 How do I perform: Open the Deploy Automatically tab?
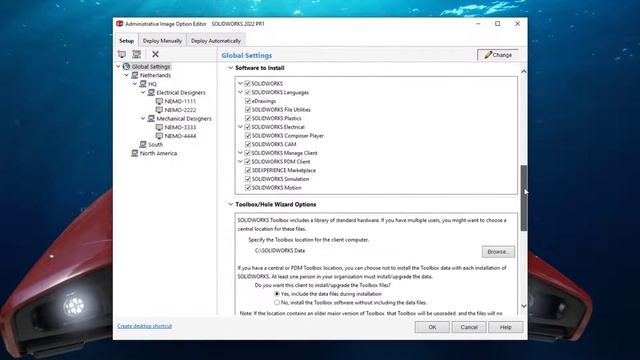pos(216,41)
